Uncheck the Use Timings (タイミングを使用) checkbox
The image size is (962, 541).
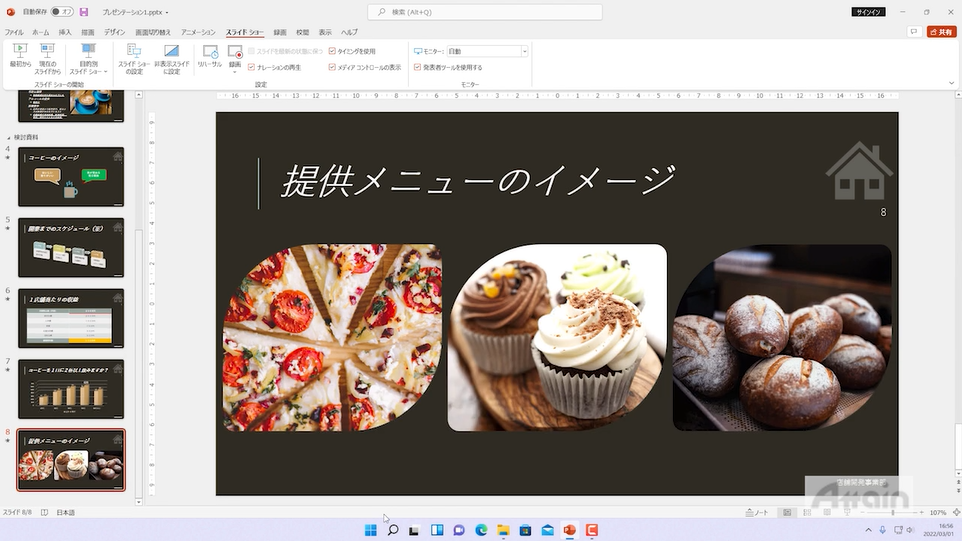(332, 51)
